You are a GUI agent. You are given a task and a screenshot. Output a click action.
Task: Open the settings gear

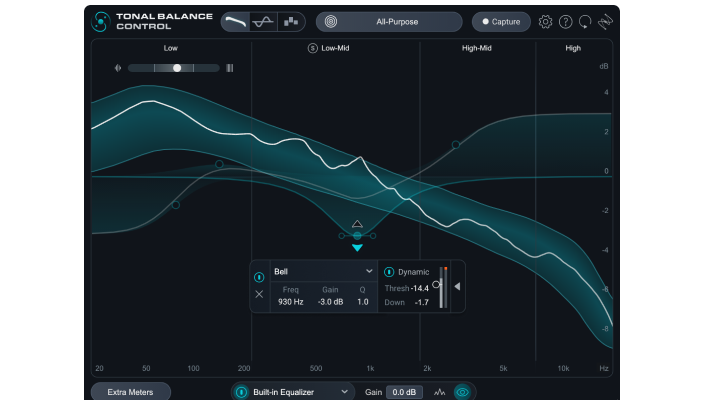pos(545,21)
